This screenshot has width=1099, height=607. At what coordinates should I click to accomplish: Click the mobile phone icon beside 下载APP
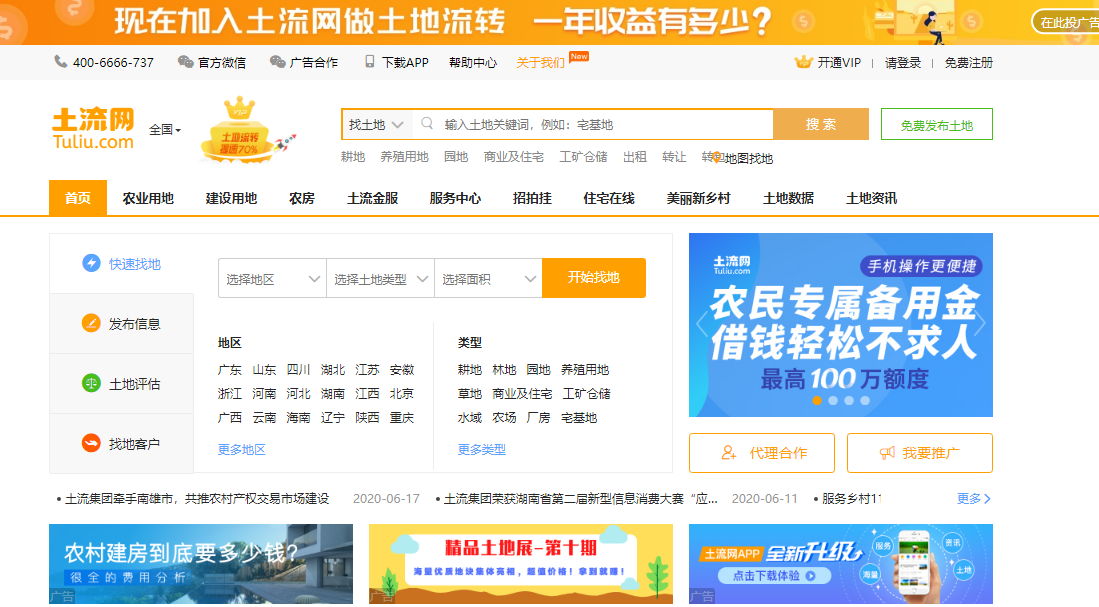369,62
